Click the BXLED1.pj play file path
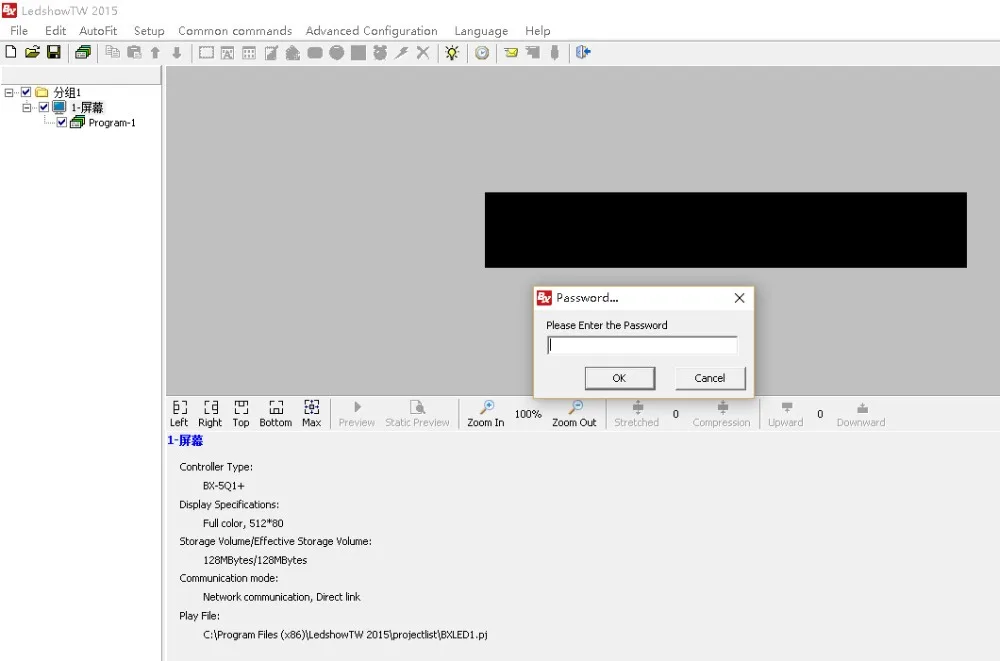The image size is (1000, 661). [x=346, y=634]
